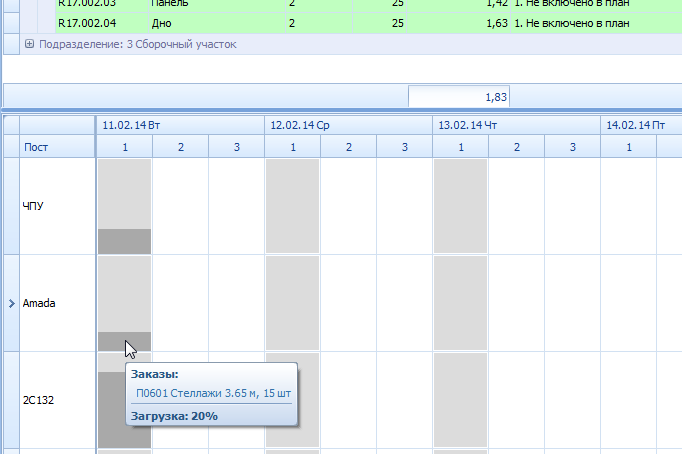Expand the Подразделение: 3 Сборочный участок group

tap(29, 44)
